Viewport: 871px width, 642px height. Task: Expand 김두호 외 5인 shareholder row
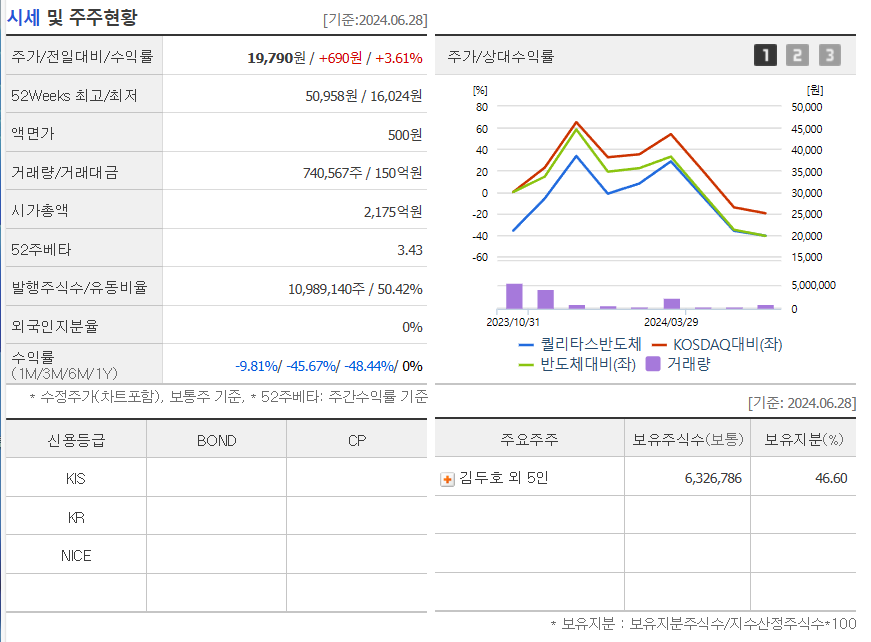447,479
